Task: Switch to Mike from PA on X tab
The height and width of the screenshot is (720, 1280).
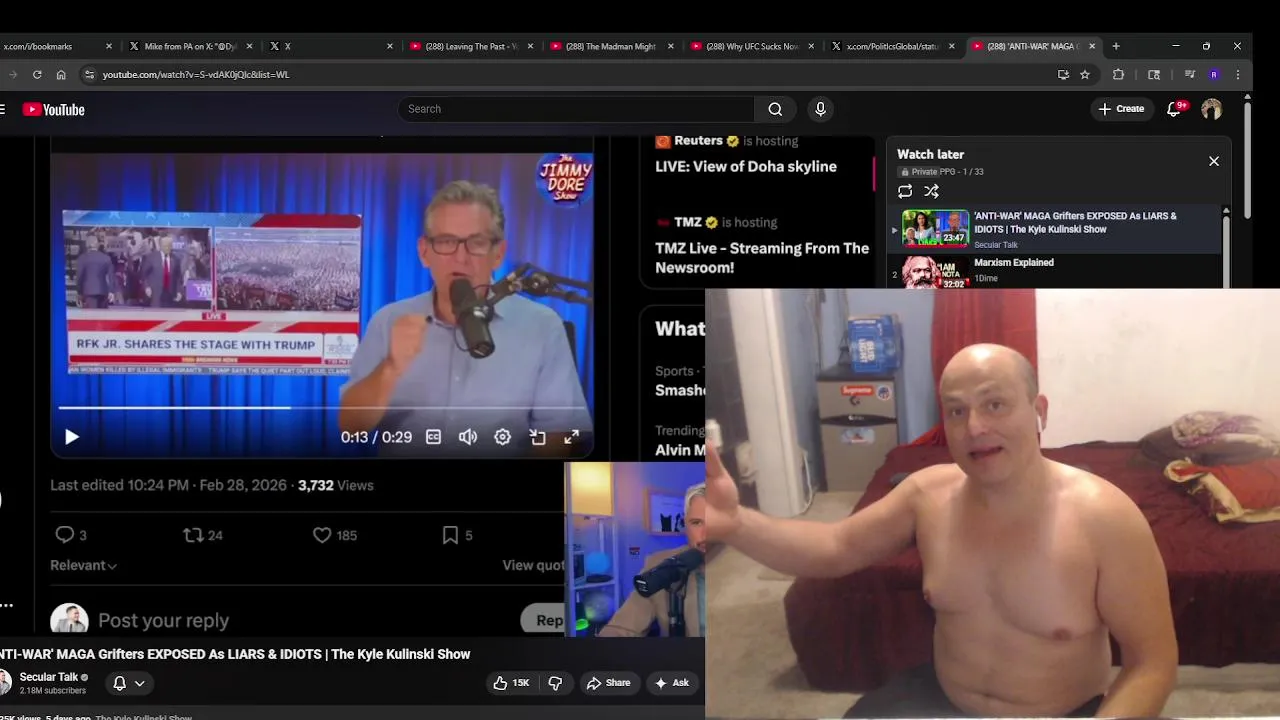Action: pos(190,46)
